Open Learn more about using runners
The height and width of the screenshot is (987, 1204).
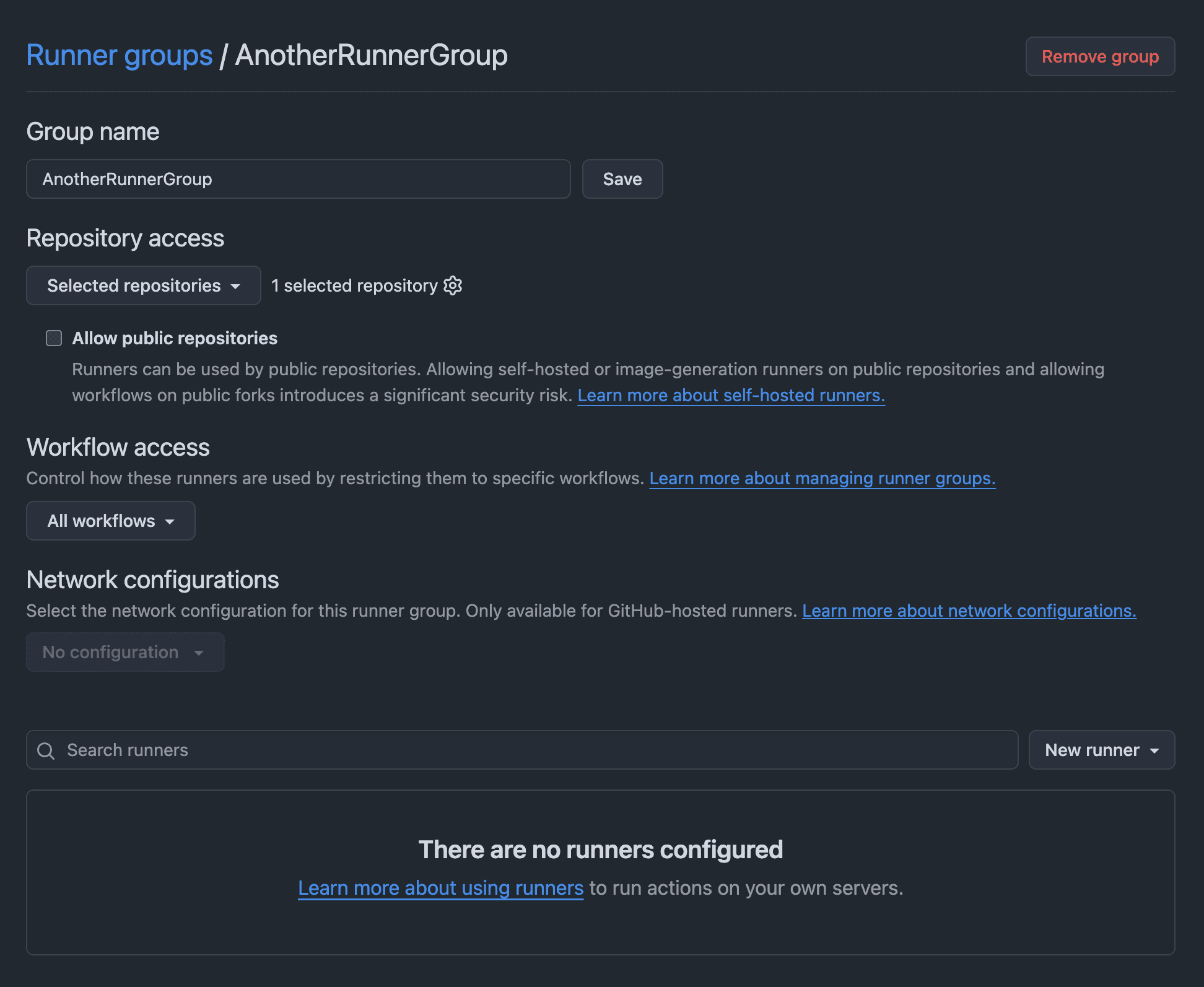point(440,887)
